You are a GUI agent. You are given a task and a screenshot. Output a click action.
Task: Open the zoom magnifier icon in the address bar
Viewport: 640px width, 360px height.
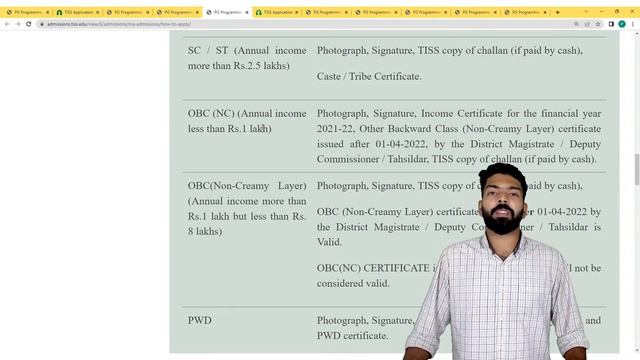(x=576, y=24)
